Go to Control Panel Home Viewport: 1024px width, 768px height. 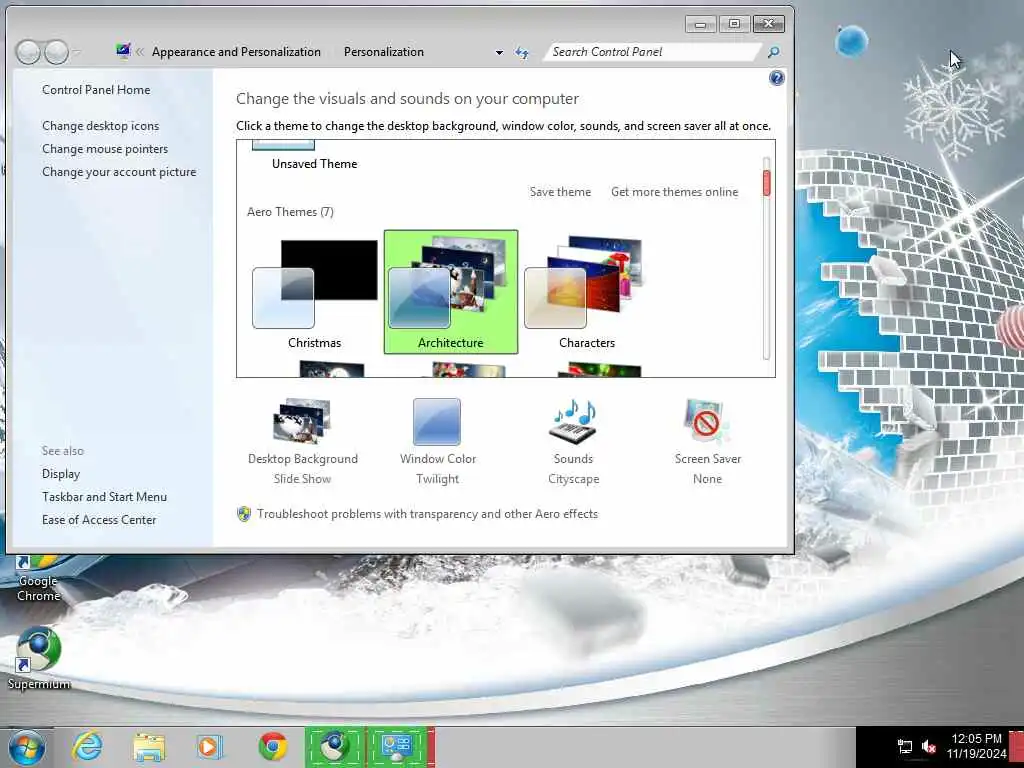(x=96, y=89)
